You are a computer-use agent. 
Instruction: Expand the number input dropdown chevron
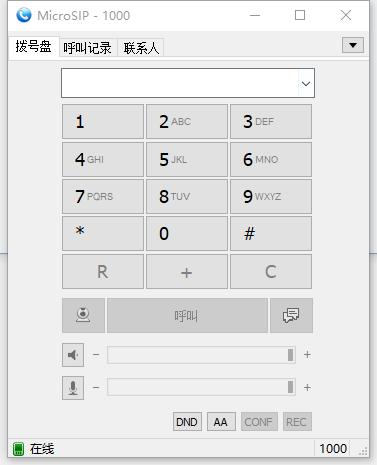click(x=306, y=83)
